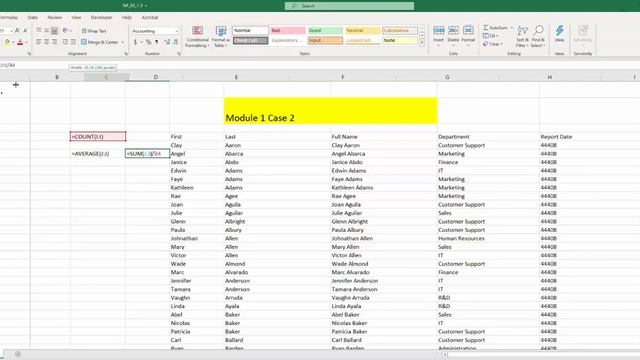640x360 pixels.
Task: Switch to the View tab
Action: click(x=76, y=18)
